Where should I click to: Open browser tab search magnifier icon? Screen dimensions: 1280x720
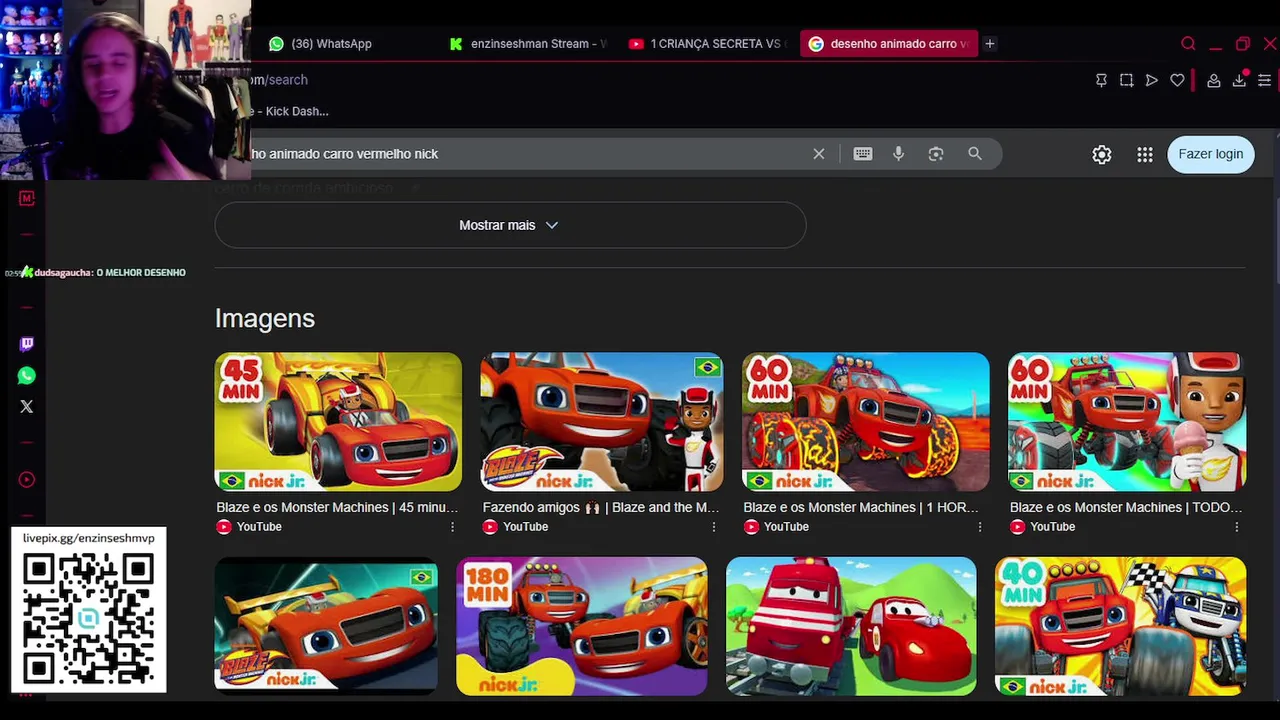1188,44
